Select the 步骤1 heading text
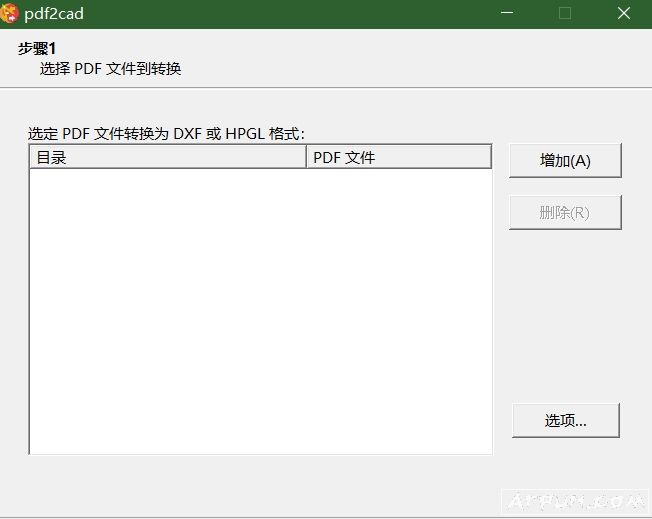Viewport: 652px width, 519px height. tap(37, 49)
